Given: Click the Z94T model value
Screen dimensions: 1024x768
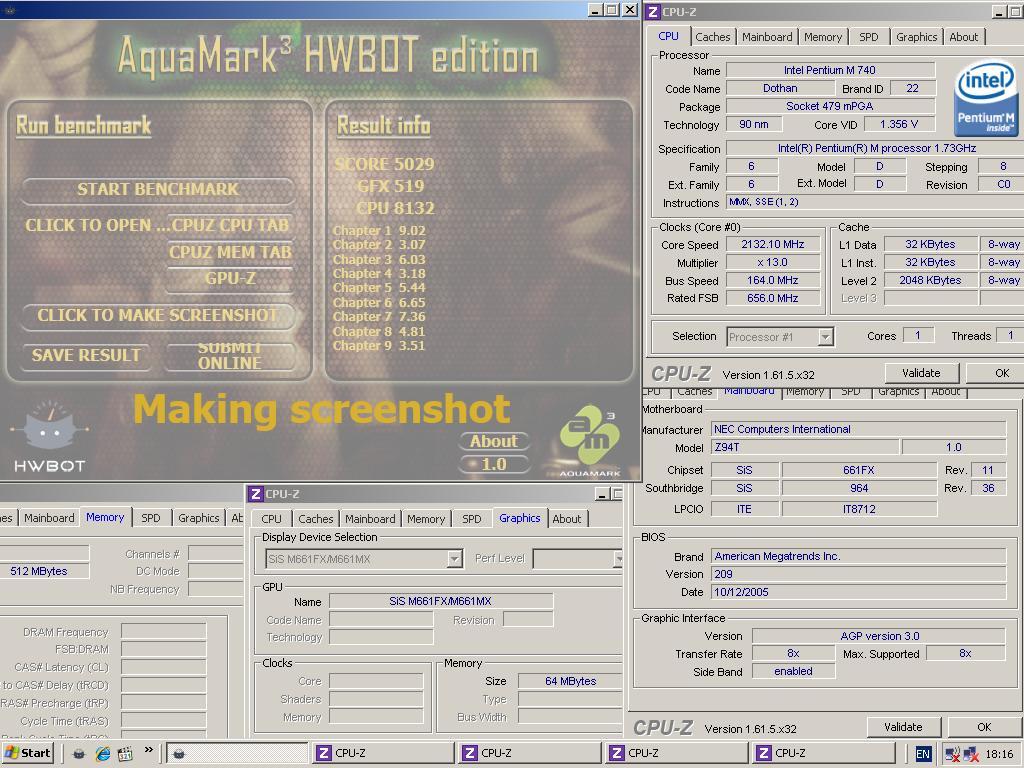Looking at the screenshot, I should (x=804, y=447).
